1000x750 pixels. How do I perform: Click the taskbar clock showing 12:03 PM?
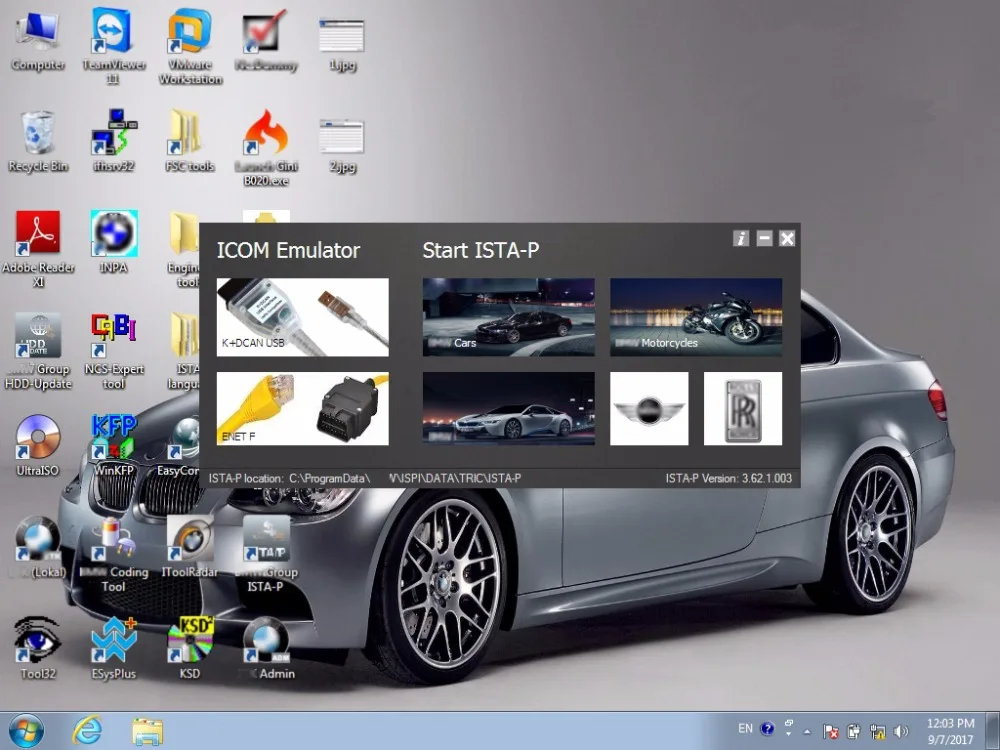pyautogui.click(x=950, y=730)
